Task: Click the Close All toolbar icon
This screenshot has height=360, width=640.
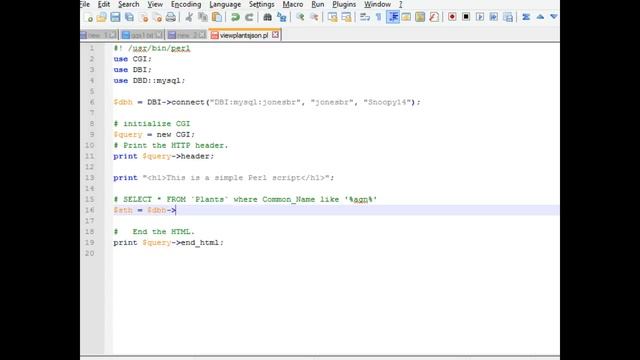Action: click(157, 17)
